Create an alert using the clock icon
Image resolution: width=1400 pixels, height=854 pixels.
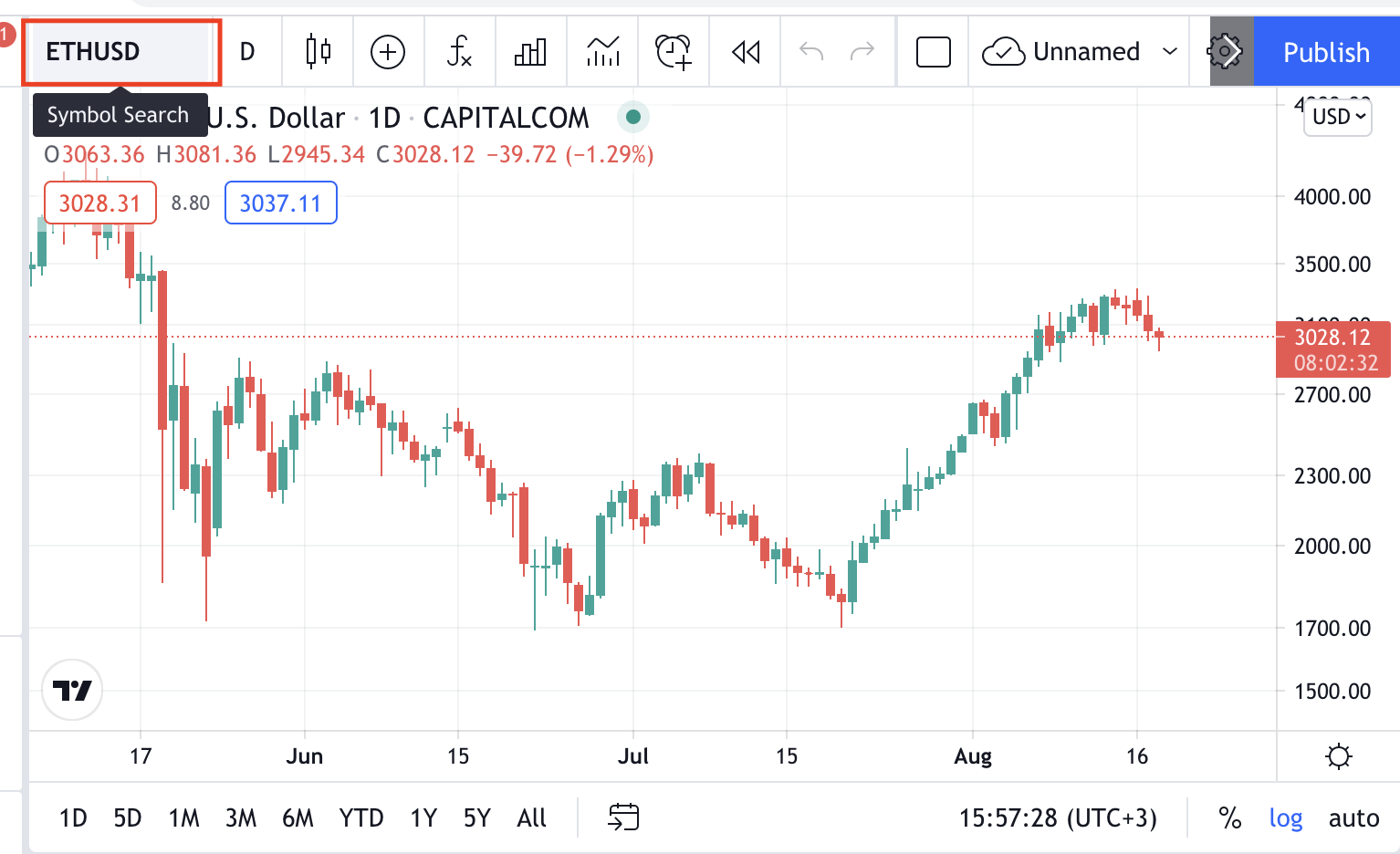[x=673, y=52]
